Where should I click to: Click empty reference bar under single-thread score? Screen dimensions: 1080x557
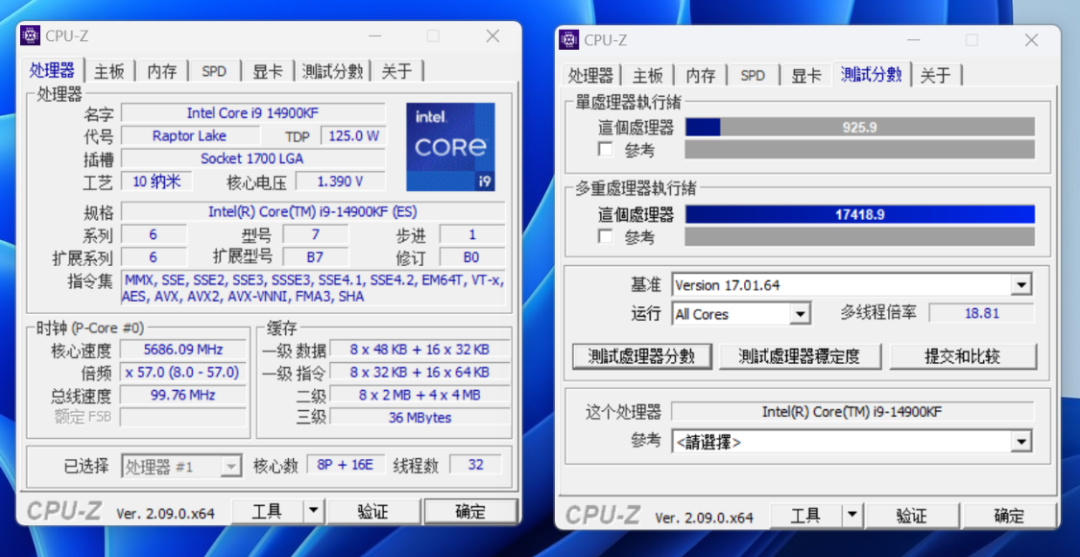click(860, 149)
